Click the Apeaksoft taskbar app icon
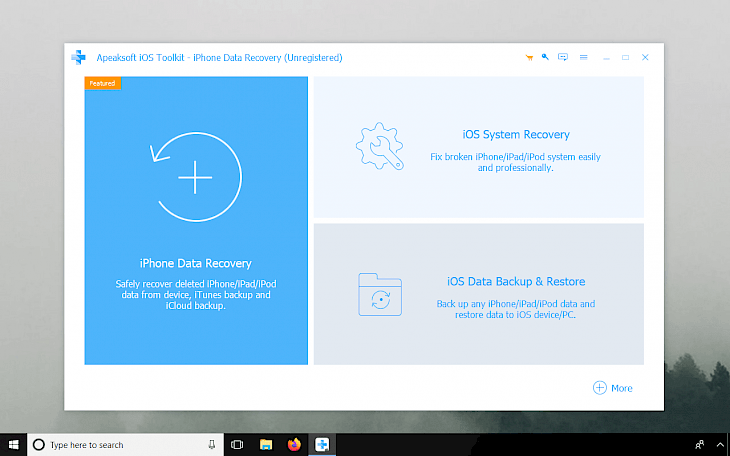 (322, 445)
